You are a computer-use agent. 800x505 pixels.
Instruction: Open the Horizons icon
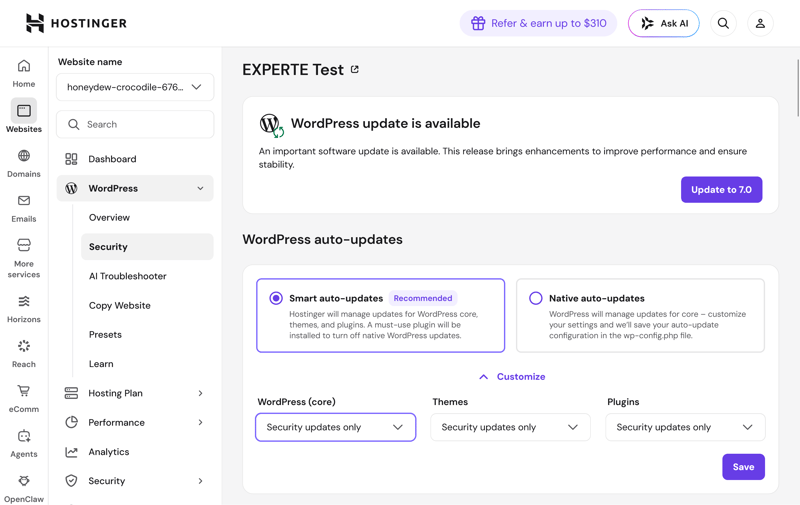[24, 301]
